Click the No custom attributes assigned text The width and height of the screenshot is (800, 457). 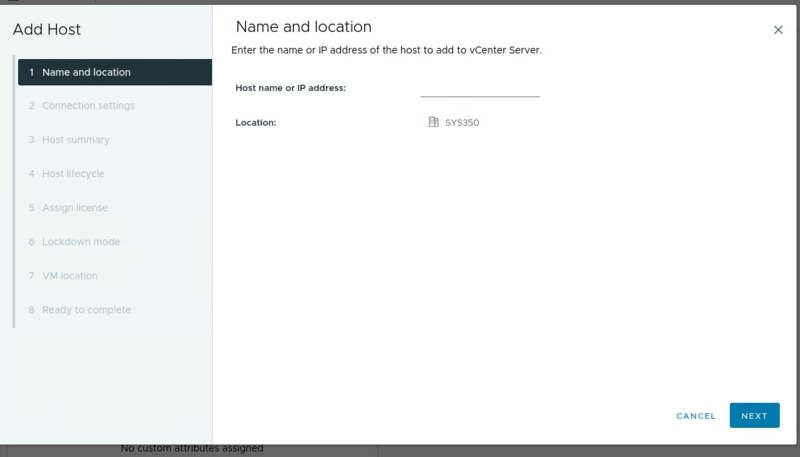click(x=192, y=448)
